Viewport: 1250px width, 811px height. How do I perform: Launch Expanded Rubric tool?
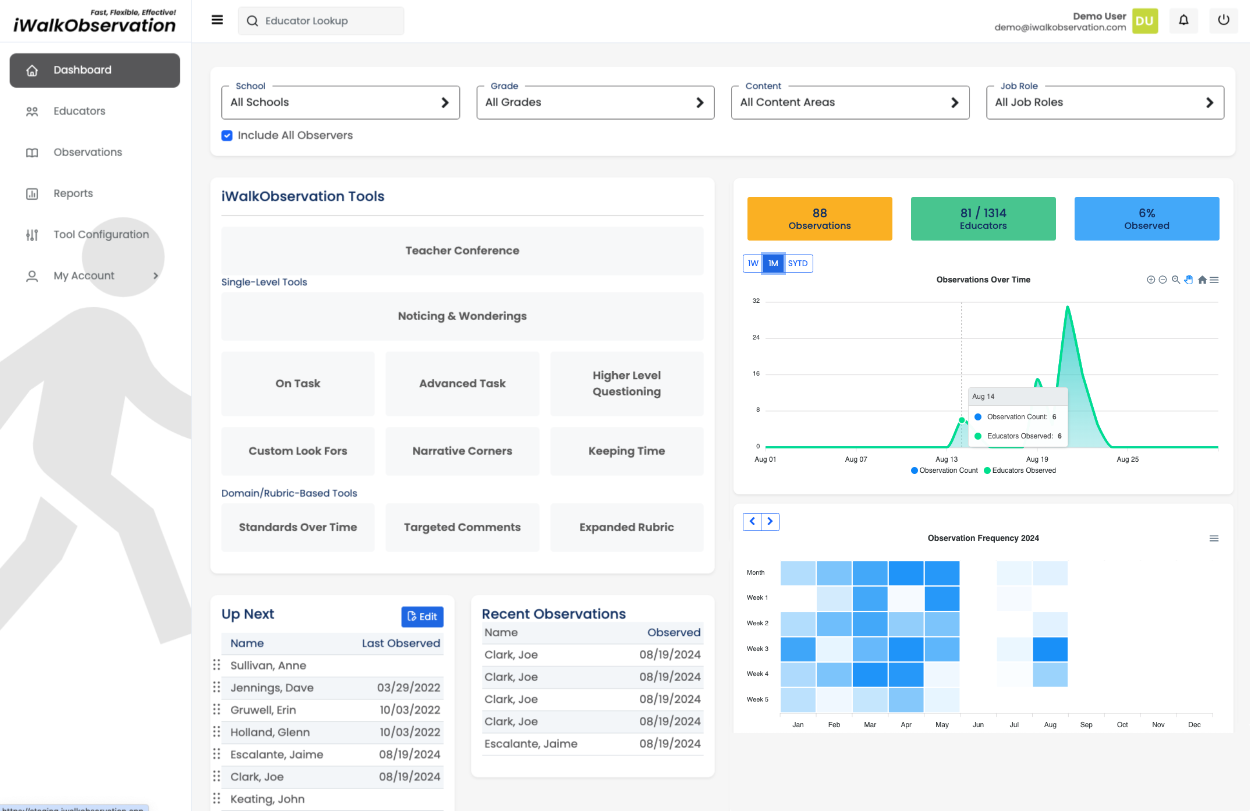tap(627, 527)
